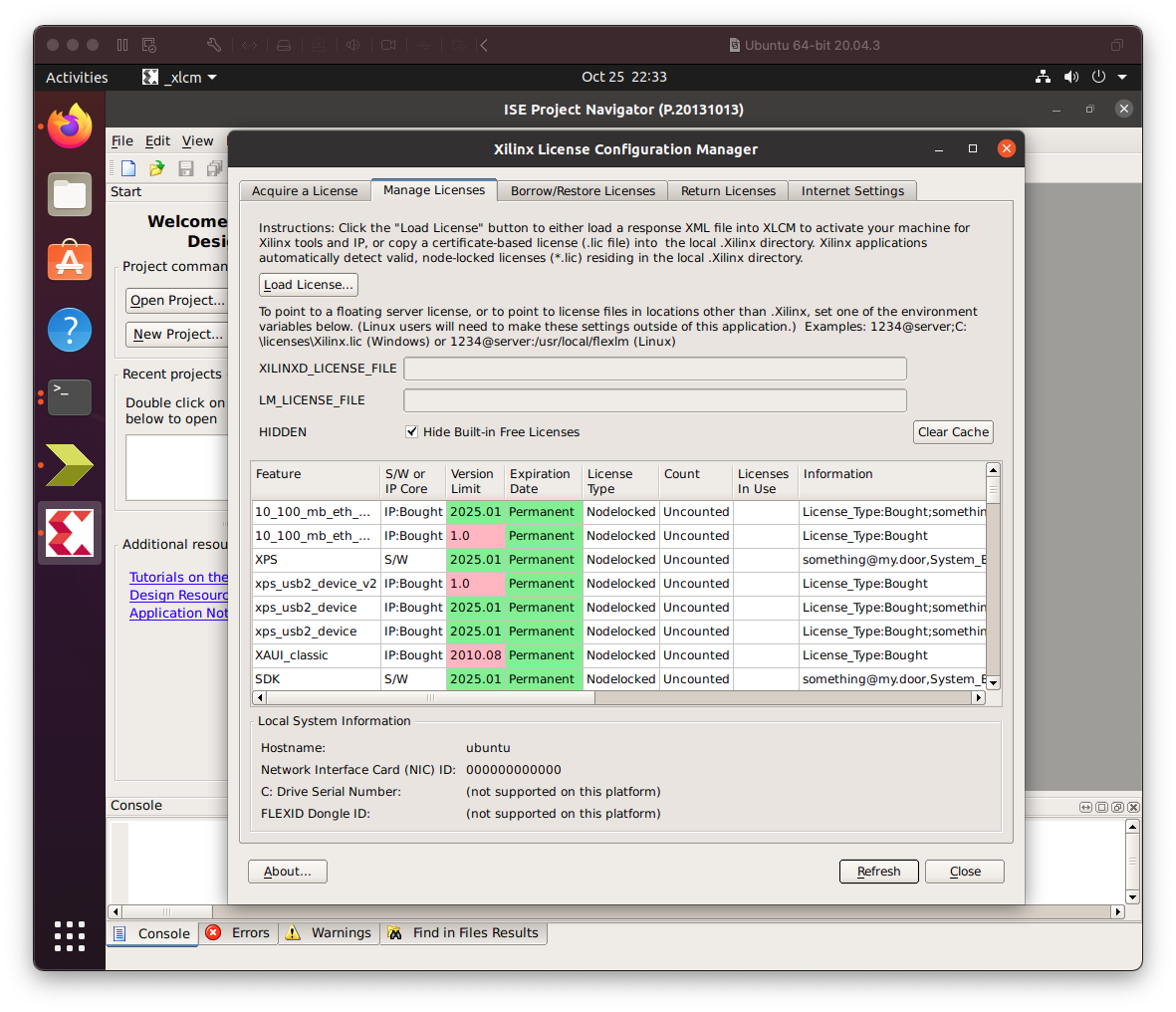
Task: Click the Find in Files binoculars icon
Action: (394, 932)
